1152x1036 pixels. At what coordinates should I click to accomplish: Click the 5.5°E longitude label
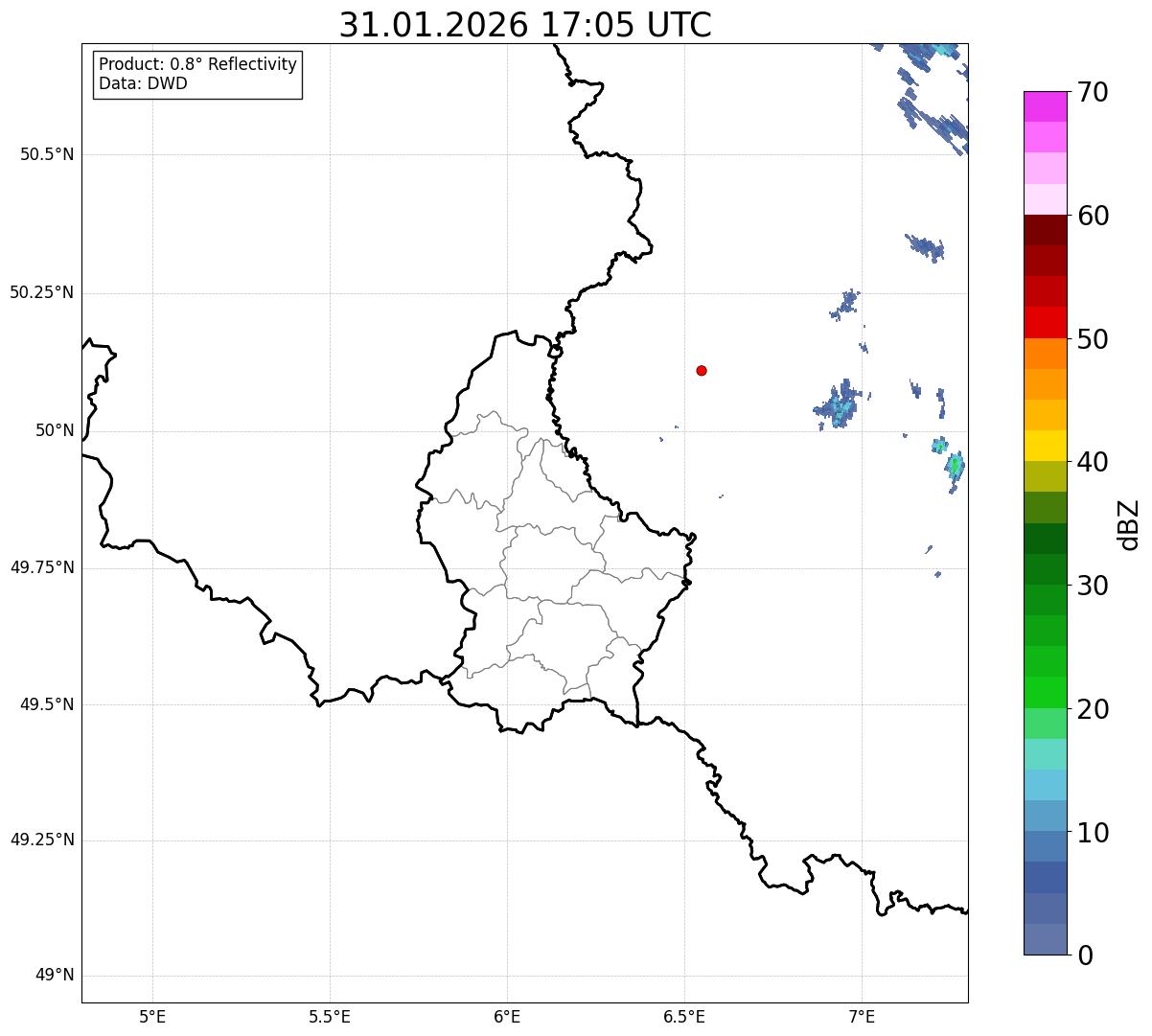330,1017
